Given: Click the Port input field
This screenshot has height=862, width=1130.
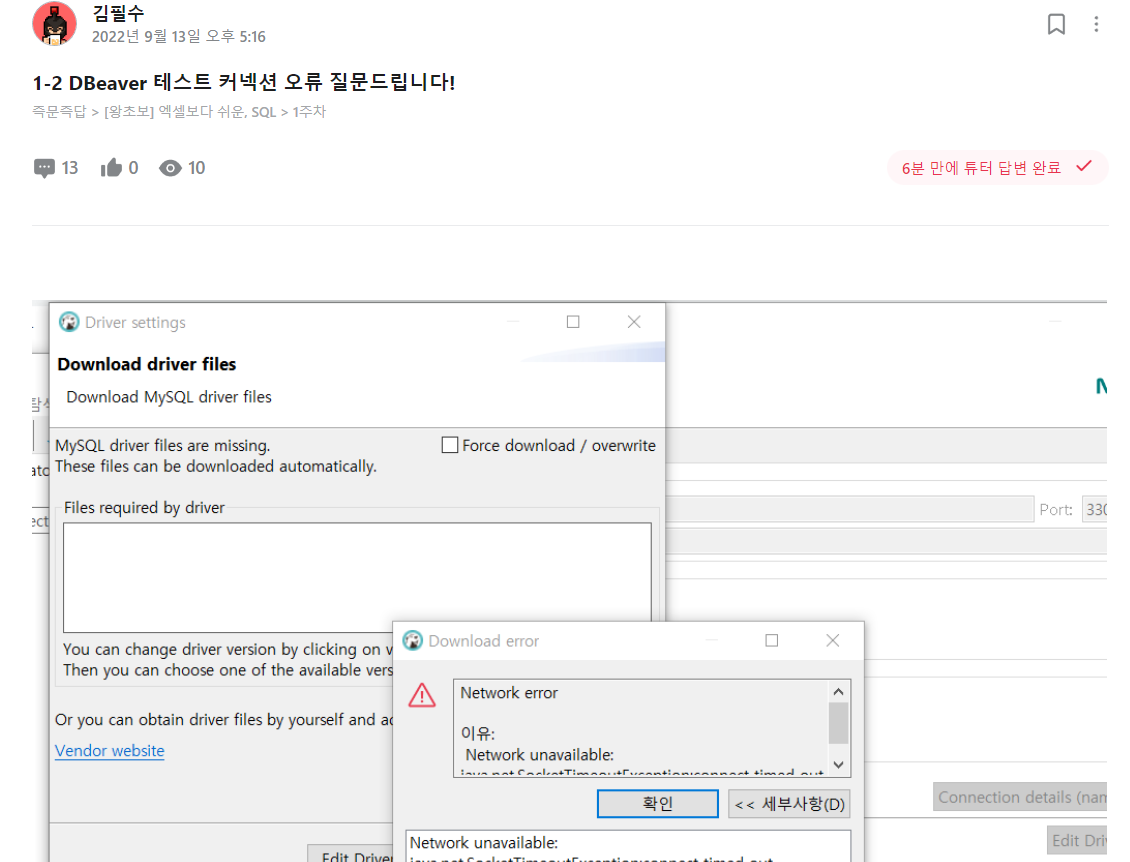Looking at the screenshot, I should tap(1094, 510).
